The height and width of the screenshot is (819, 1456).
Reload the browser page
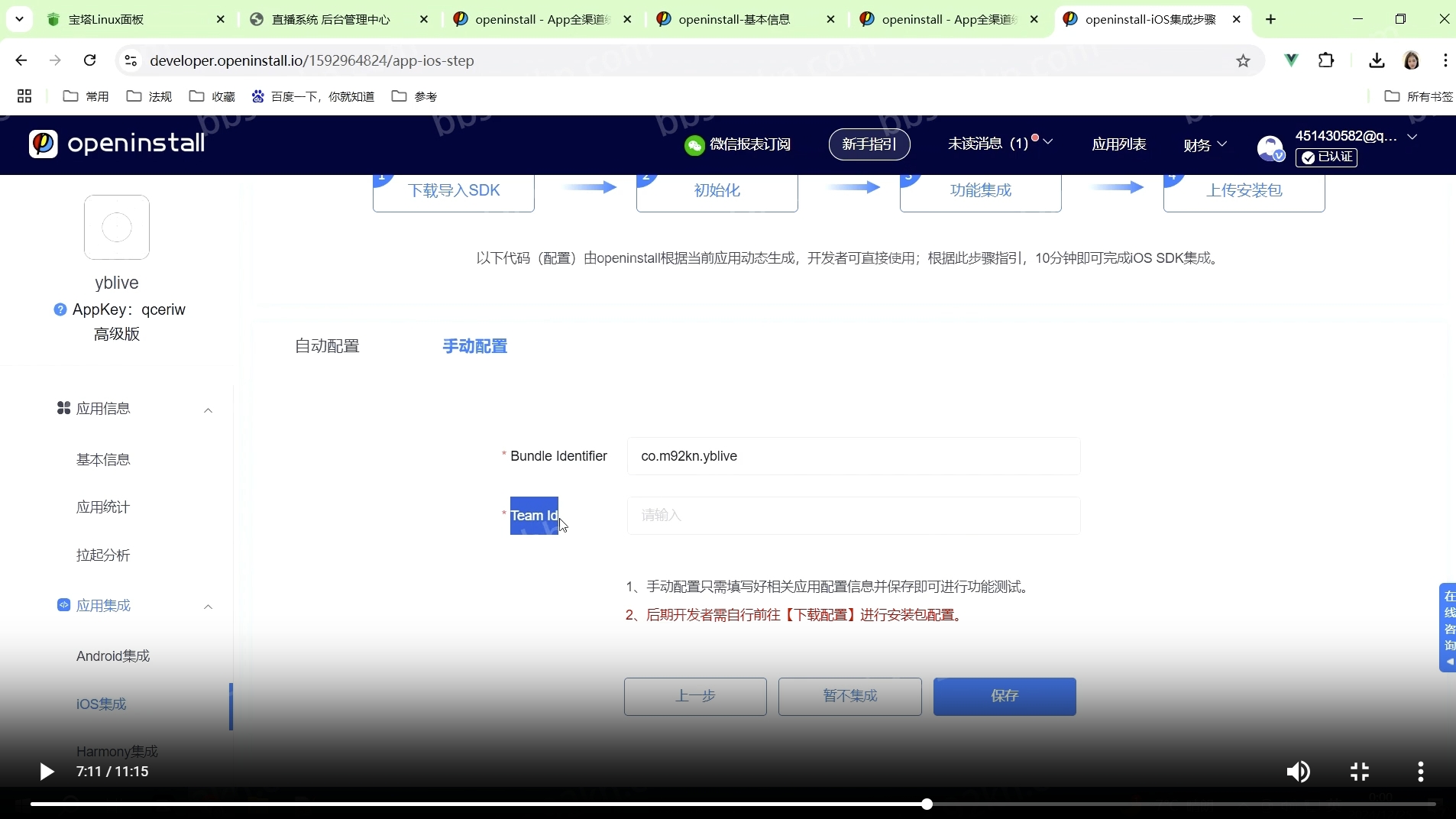coord(90,60)
